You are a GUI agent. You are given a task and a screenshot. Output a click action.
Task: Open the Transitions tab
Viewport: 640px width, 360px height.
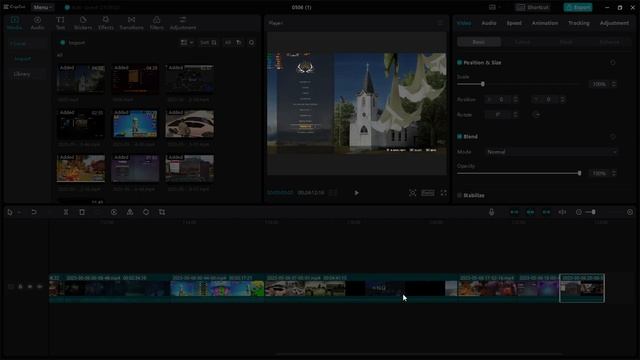tap(131, 23)
